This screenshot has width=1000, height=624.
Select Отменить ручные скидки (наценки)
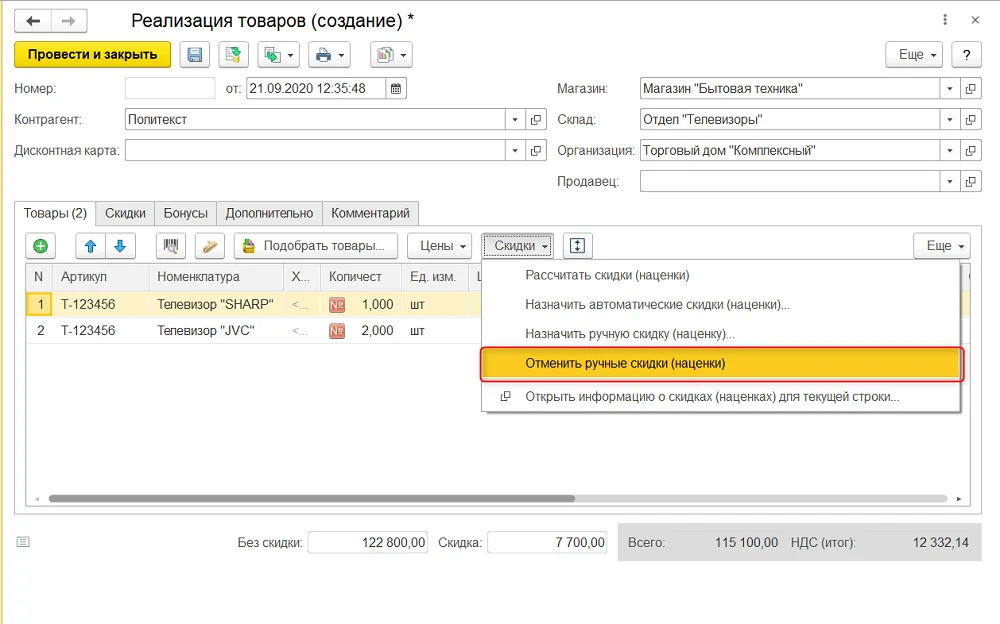click(721, 364)
